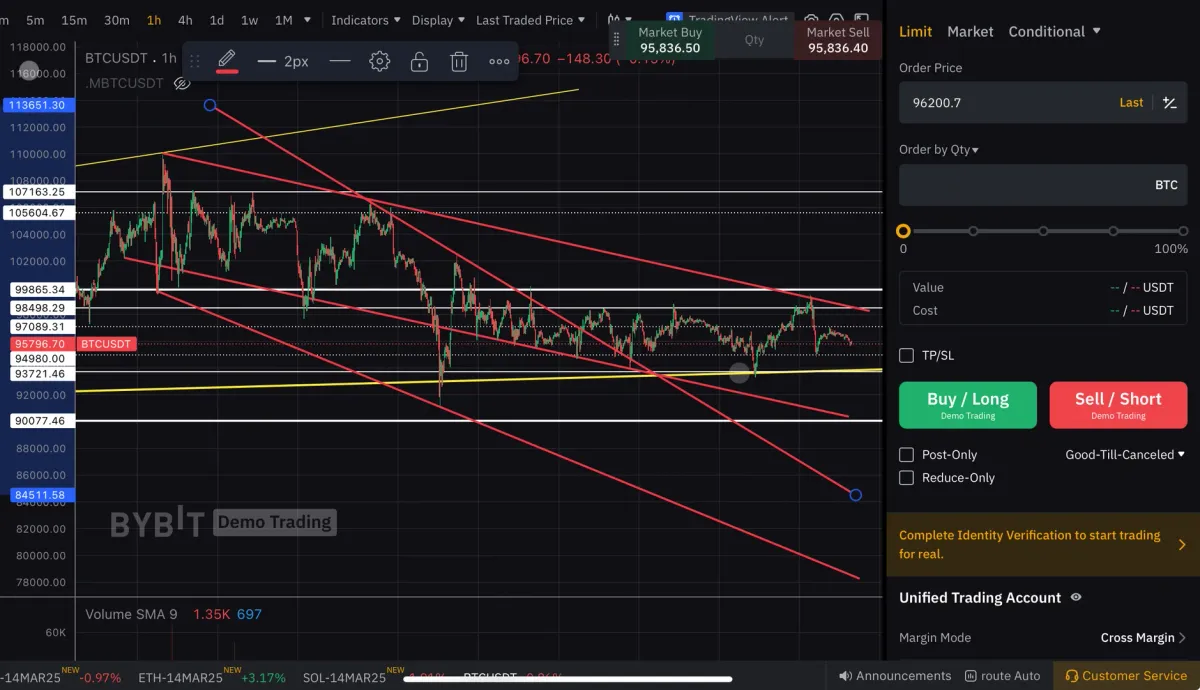
Task: Check the Post-Only option
Action: point(906,454)
